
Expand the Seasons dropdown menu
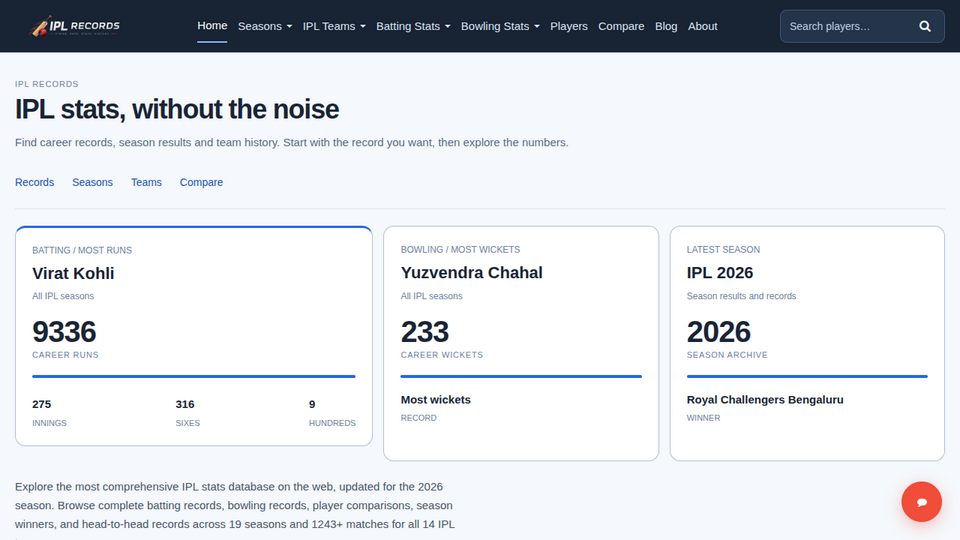point(264,26)
